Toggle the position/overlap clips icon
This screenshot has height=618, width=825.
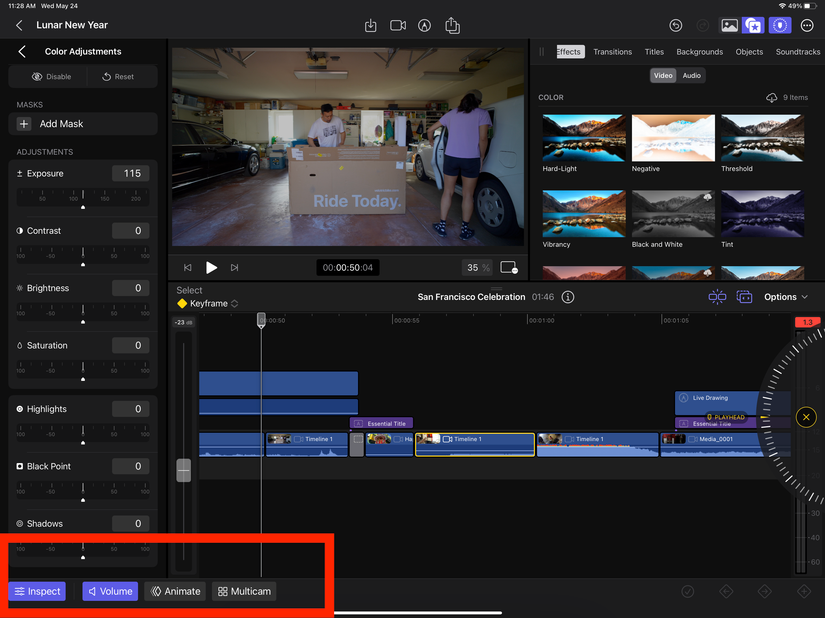click(x=744, y=297)
